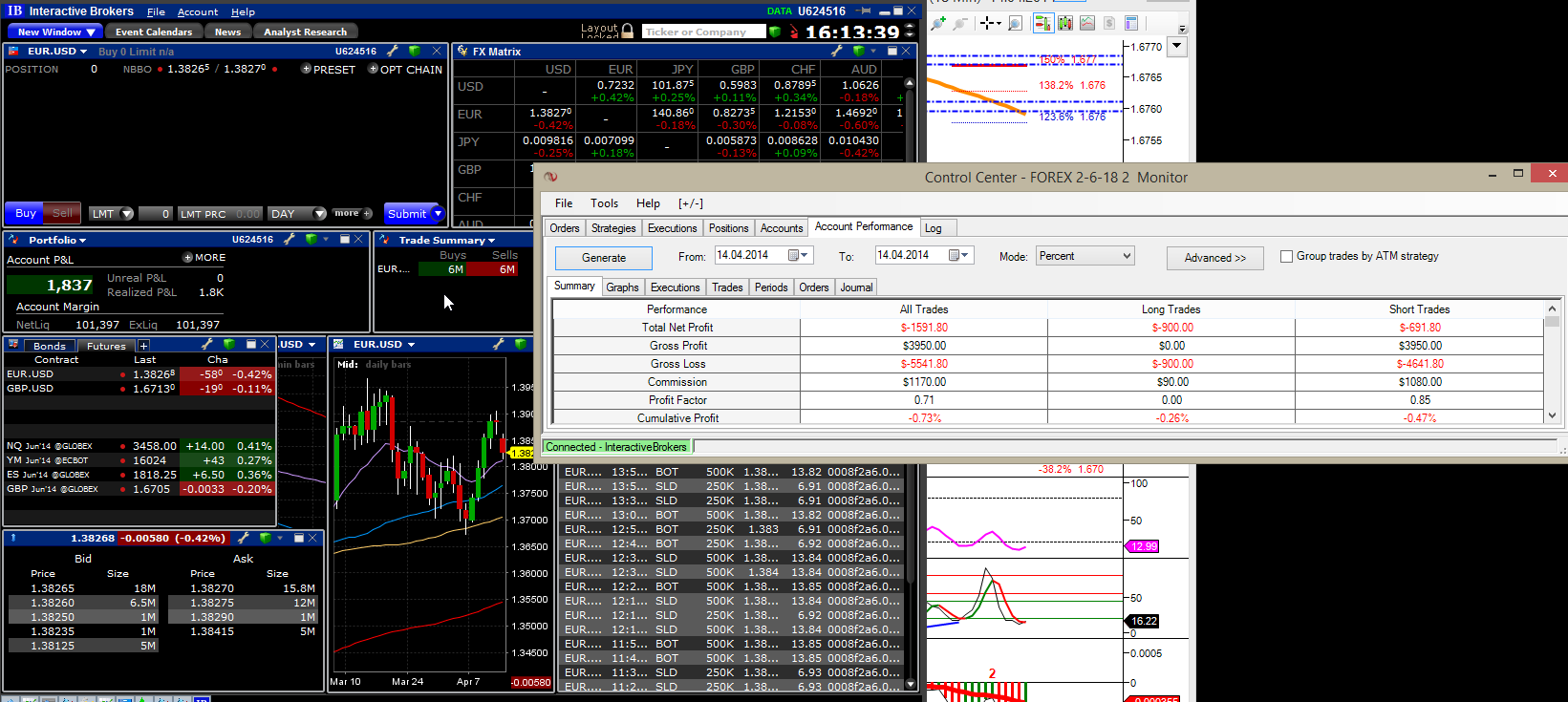The image size is (1568, 702).
Task: Click the zoom out magnifier in the chart toolbar
Action: pyautogui.click(x=960, y=23)
